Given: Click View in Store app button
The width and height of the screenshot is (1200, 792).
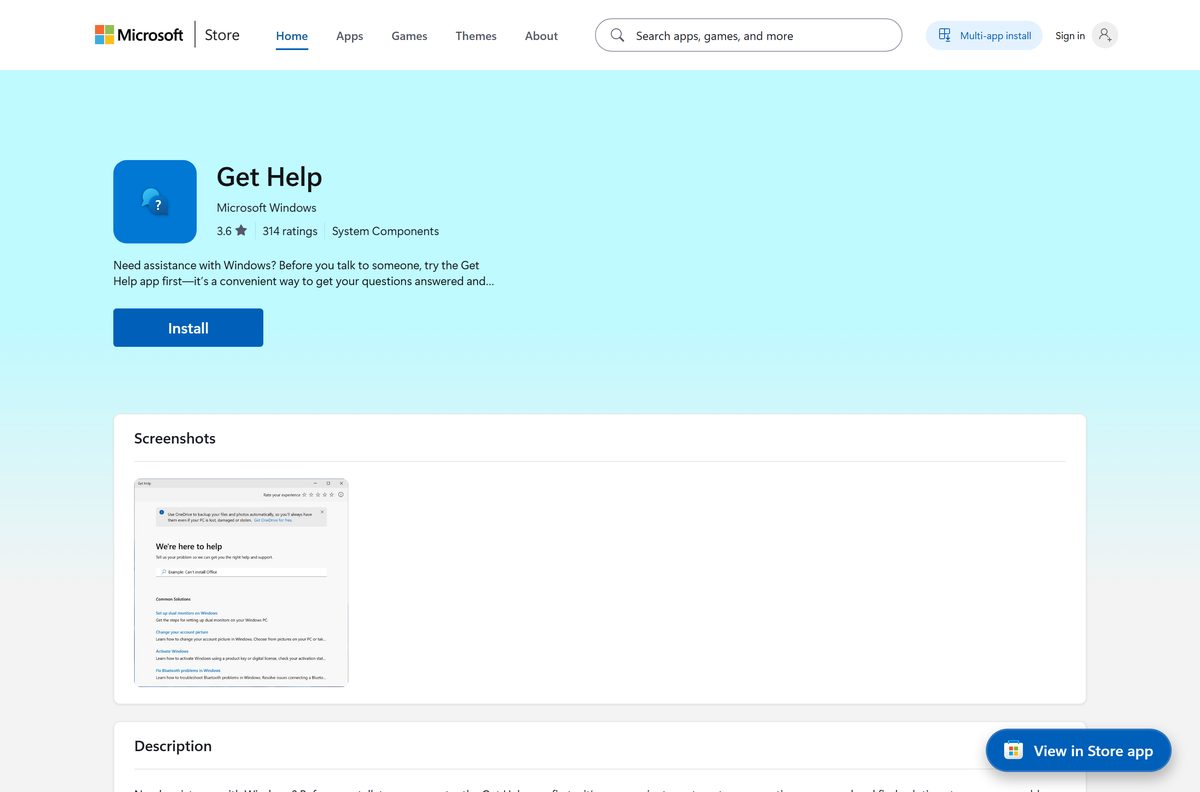Looking at the screenshot, I should (1078, 751).
